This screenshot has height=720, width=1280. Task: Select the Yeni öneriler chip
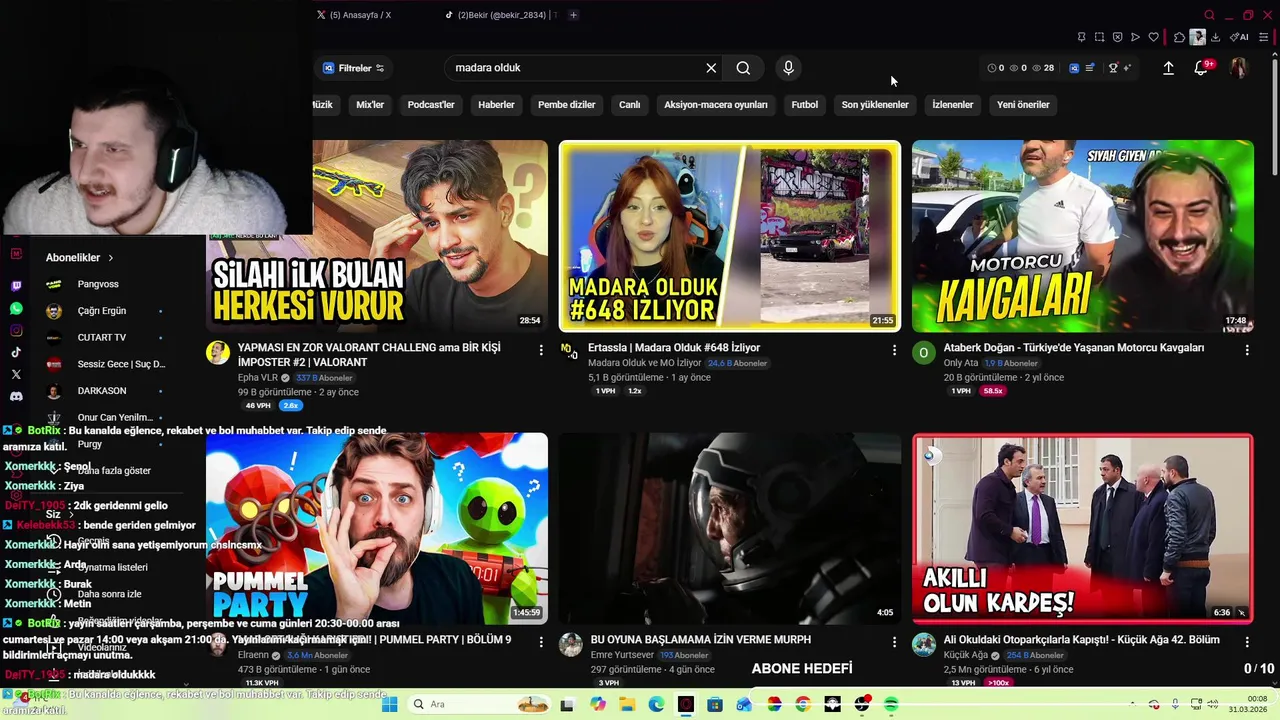(1023, 105)
